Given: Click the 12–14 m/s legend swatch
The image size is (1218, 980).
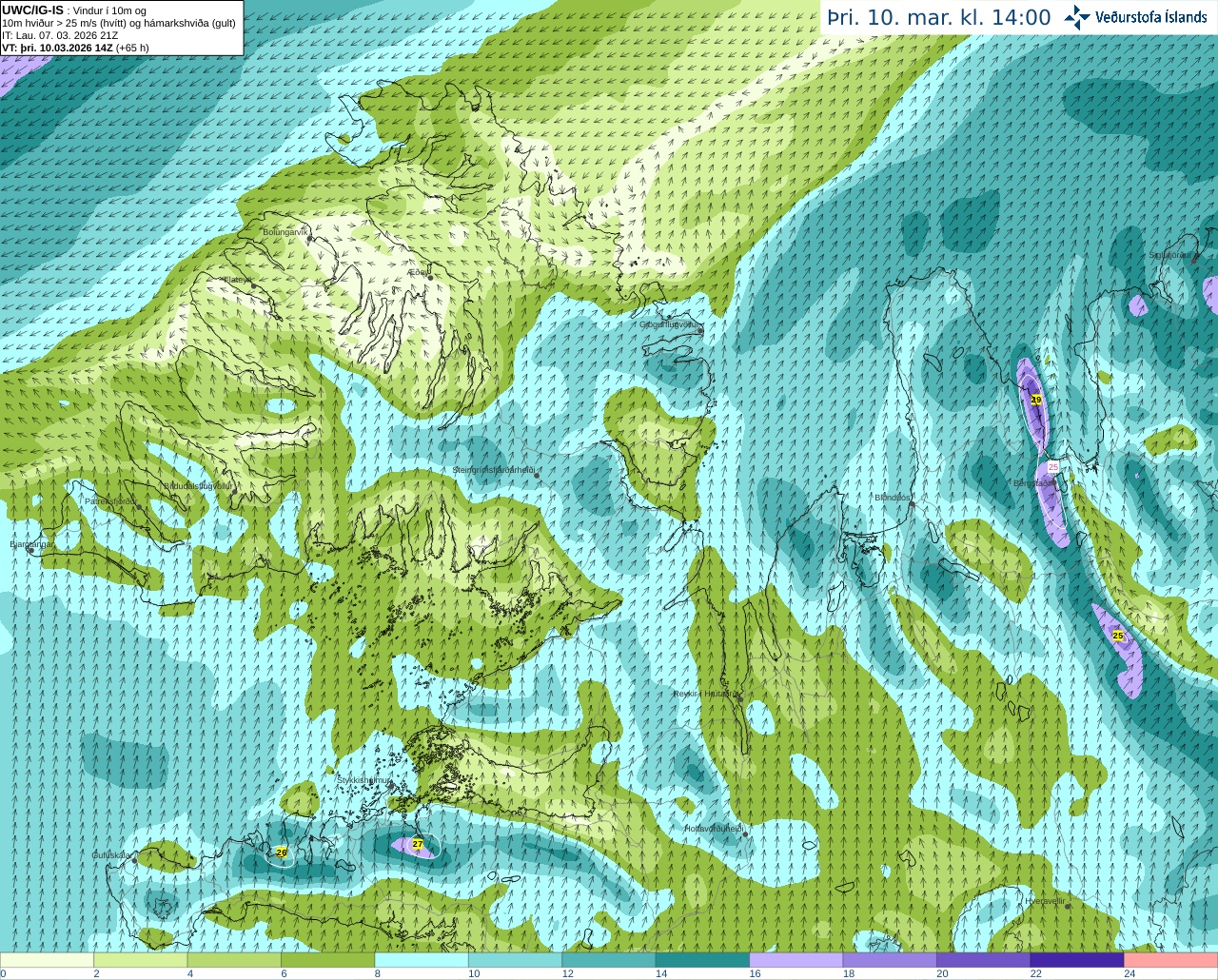Looking at the screenshot, I should pyautogui.click(x=609, y=959).
